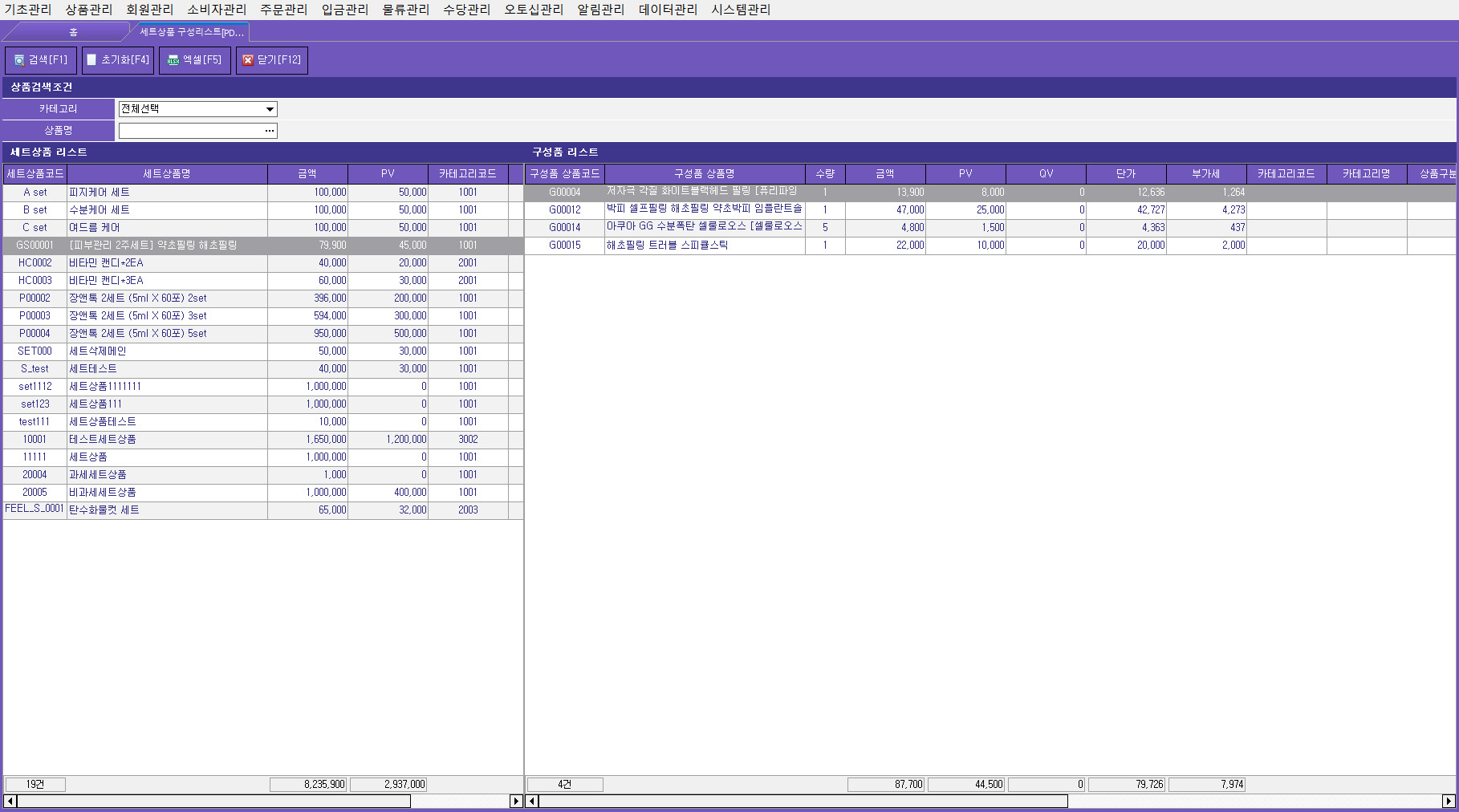Open the 카테고리 dropdown list
The height and width of the screenshot is (812, 1459).
(270, 109)
